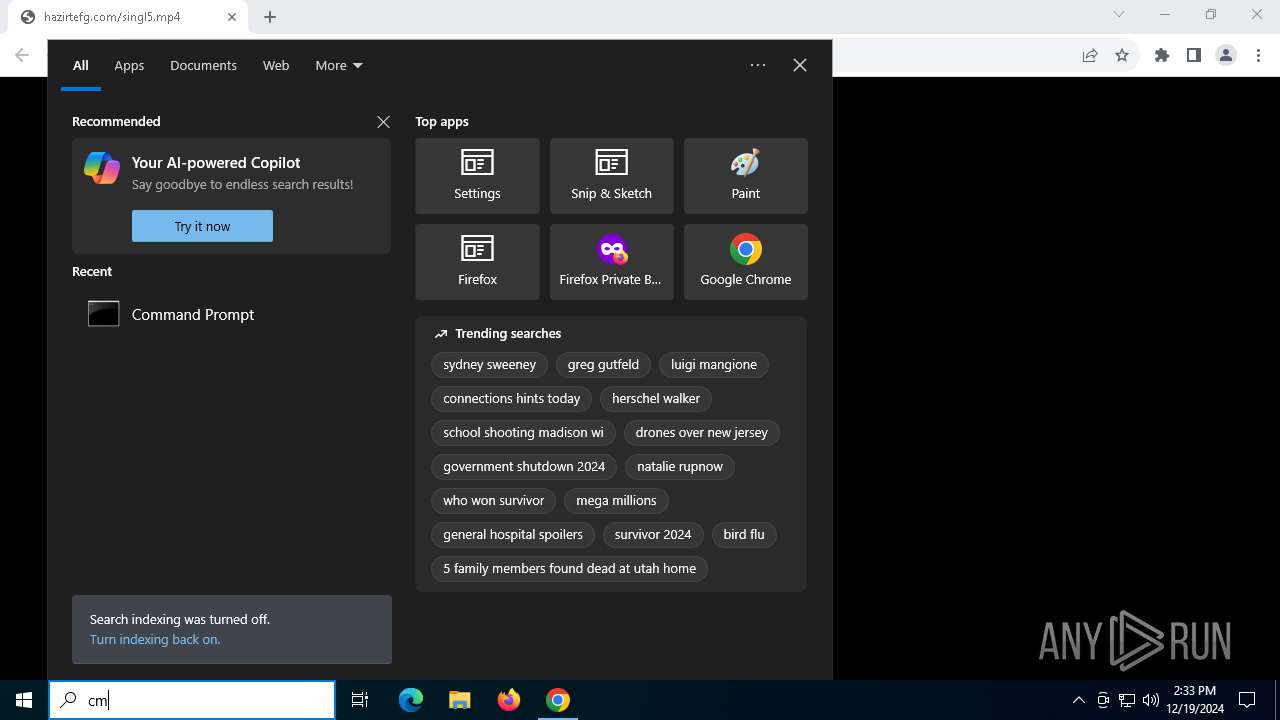
Task: Search trending 'drones over new jersey'
Action: pos(702,433)
